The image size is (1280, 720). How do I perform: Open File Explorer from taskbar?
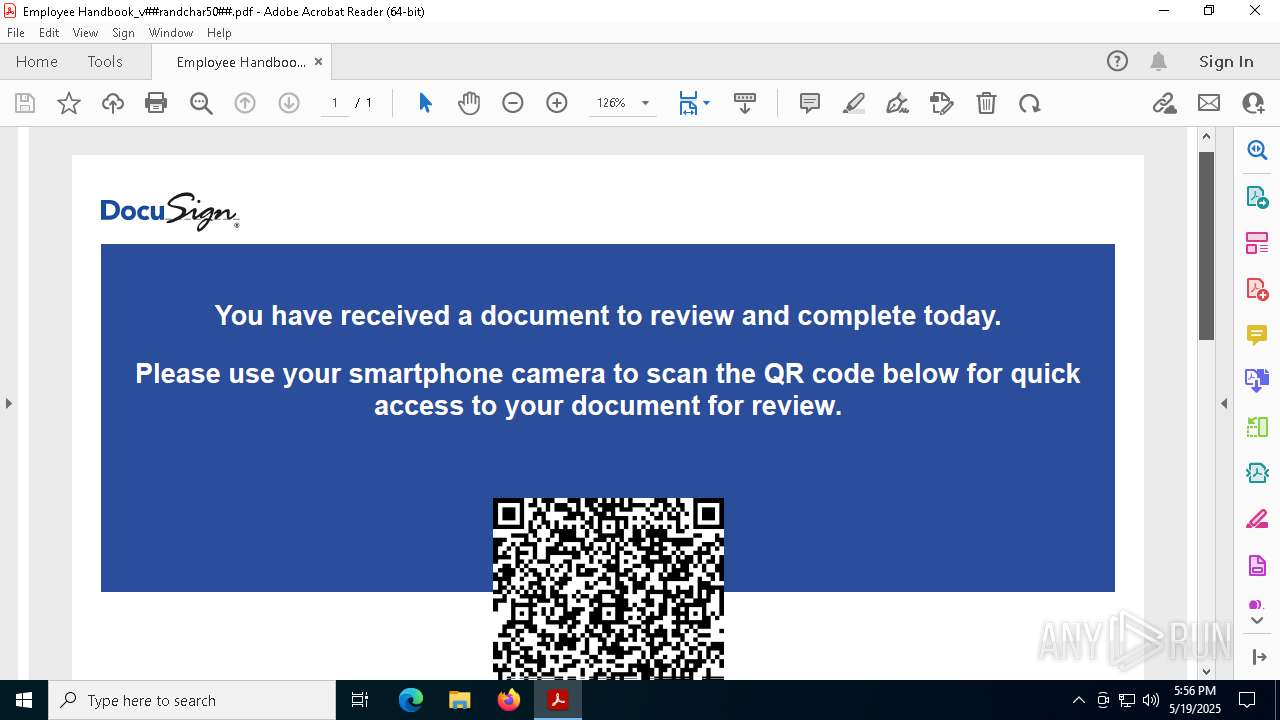pyautogui.click(x=459, y=700)
